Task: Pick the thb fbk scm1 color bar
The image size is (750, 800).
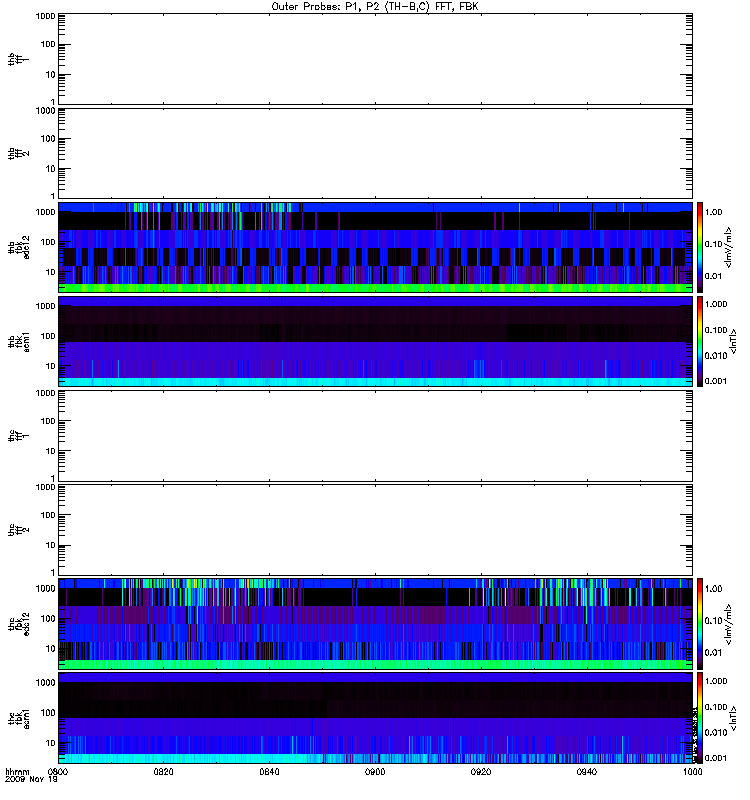Action: 700,341
